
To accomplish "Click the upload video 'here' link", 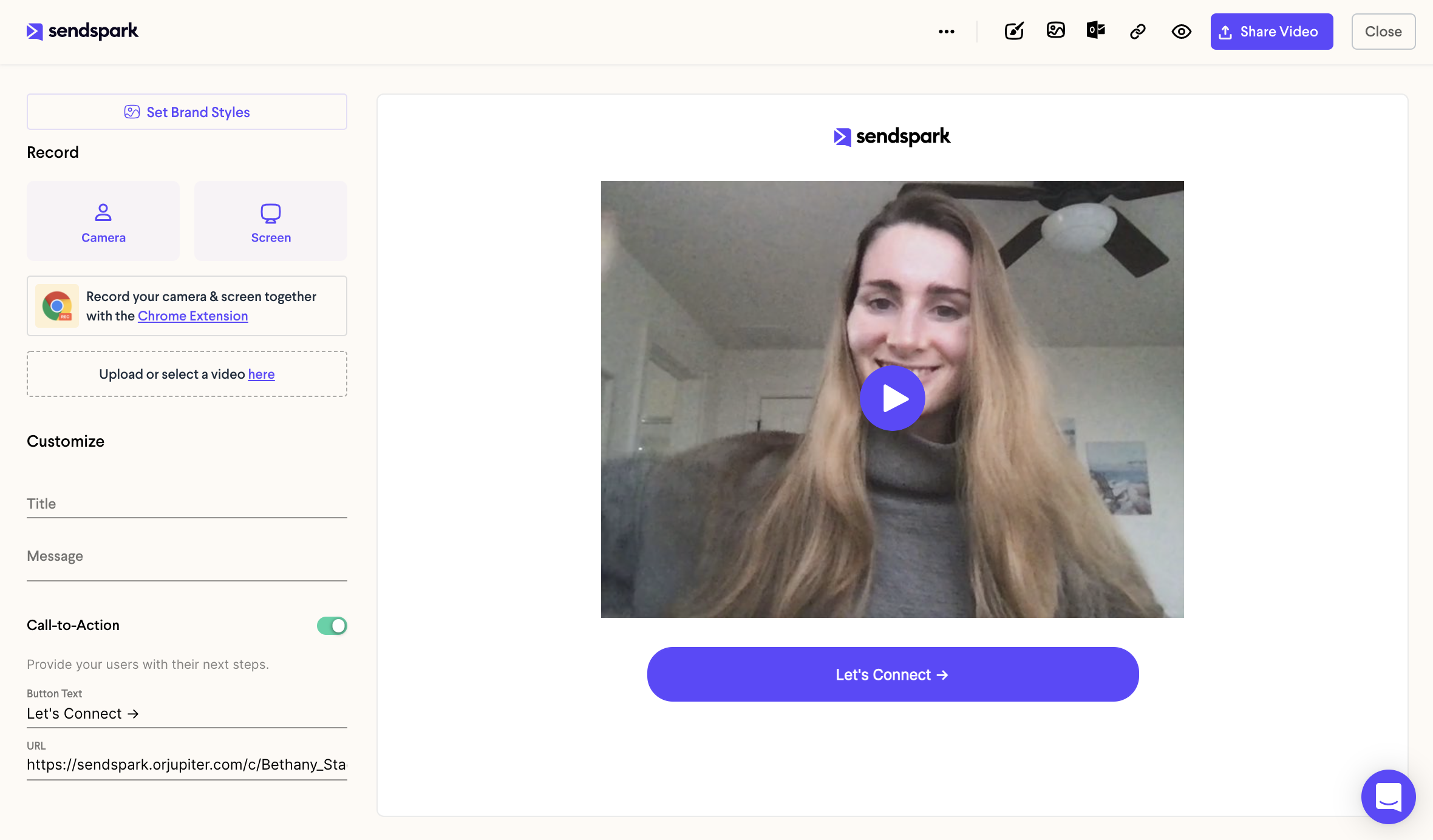I will (x=260, y=374).
